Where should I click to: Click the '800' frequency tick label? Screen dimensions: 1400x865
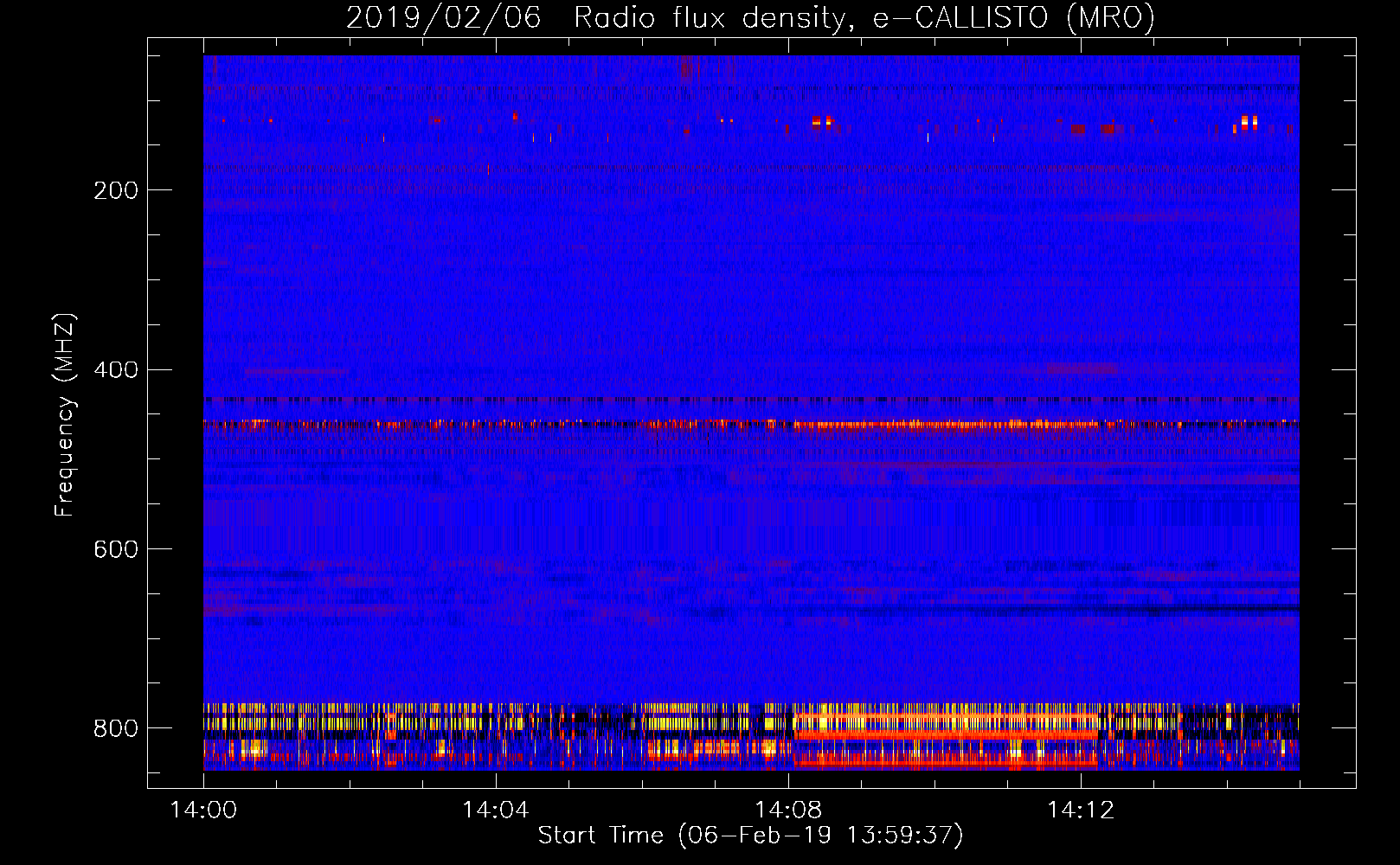coord(116,729)
